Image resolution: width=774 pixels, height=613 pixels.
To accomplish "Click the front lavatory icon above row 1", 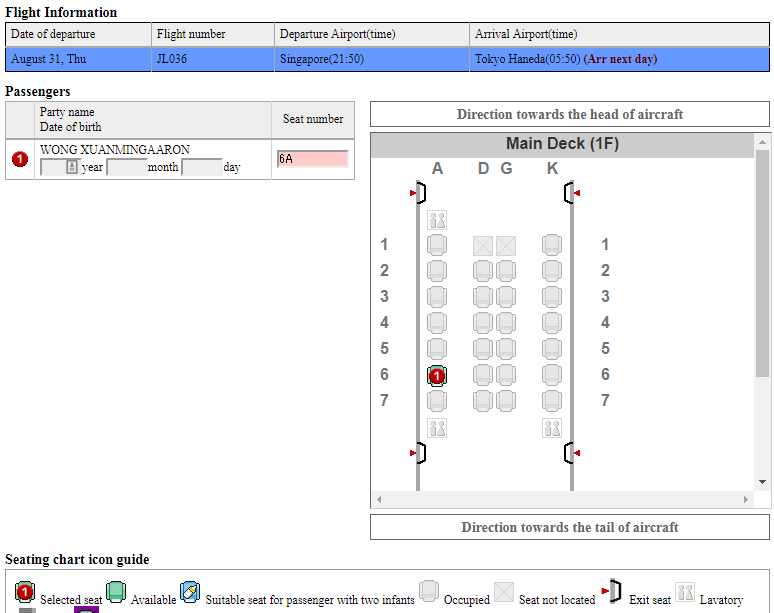I will click(x=437, y=219).
